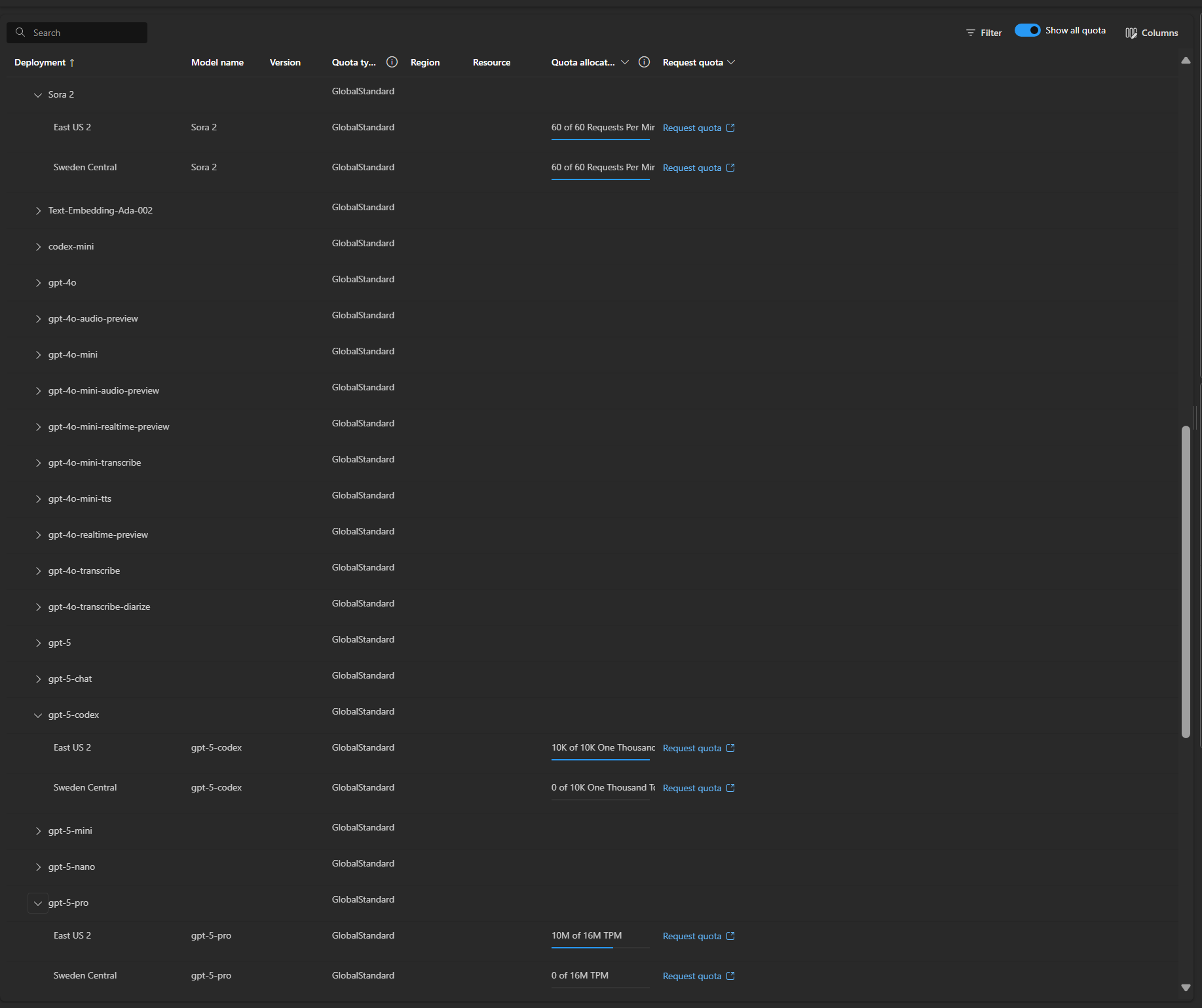Viewport: 1202px width, 1008px height.
Task: Expand the gpt-4o-transcribe-diarize group
Action: click(38, 607)
